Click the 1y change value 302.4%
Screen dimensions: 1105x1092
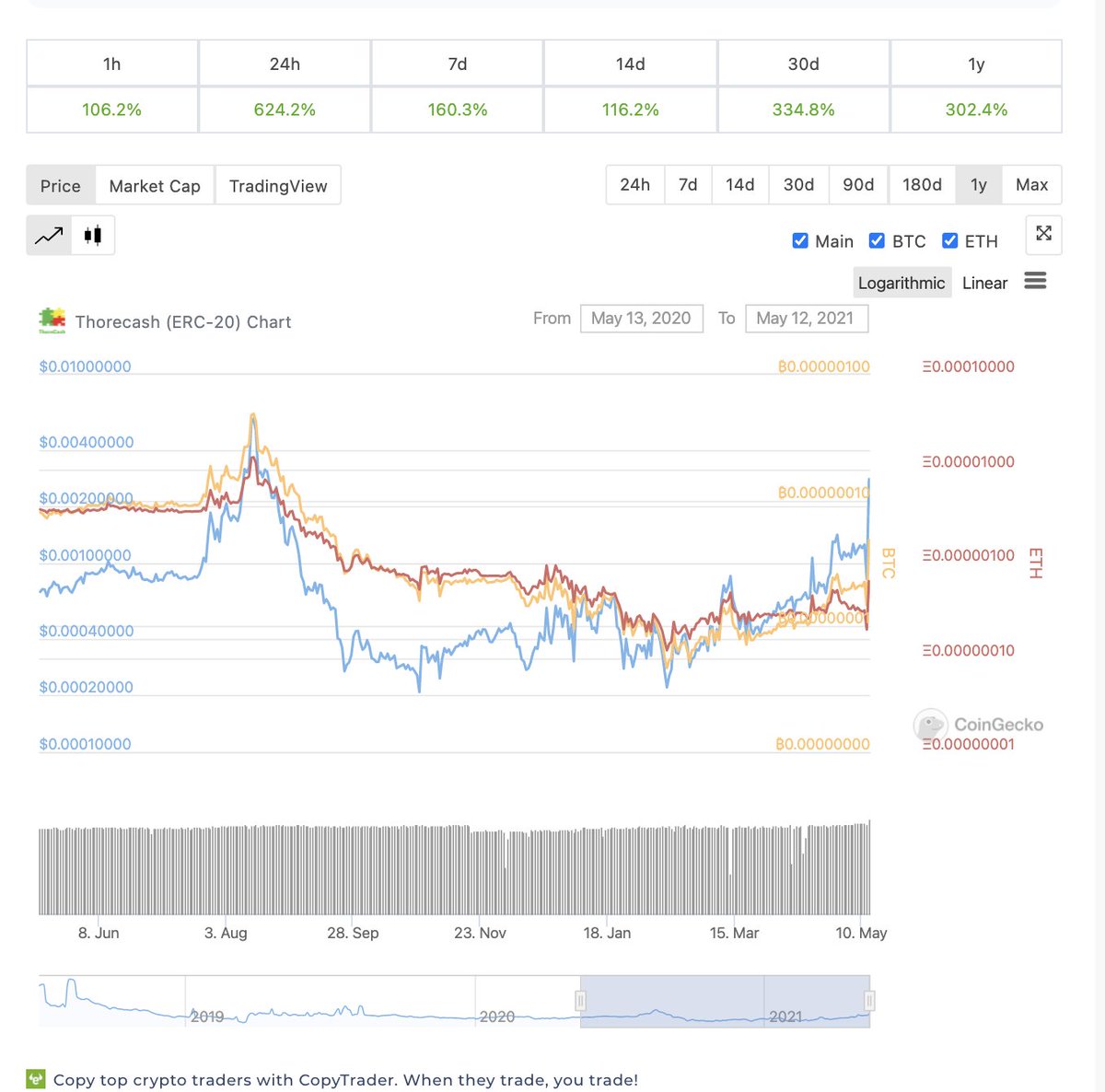coord(976,110)
